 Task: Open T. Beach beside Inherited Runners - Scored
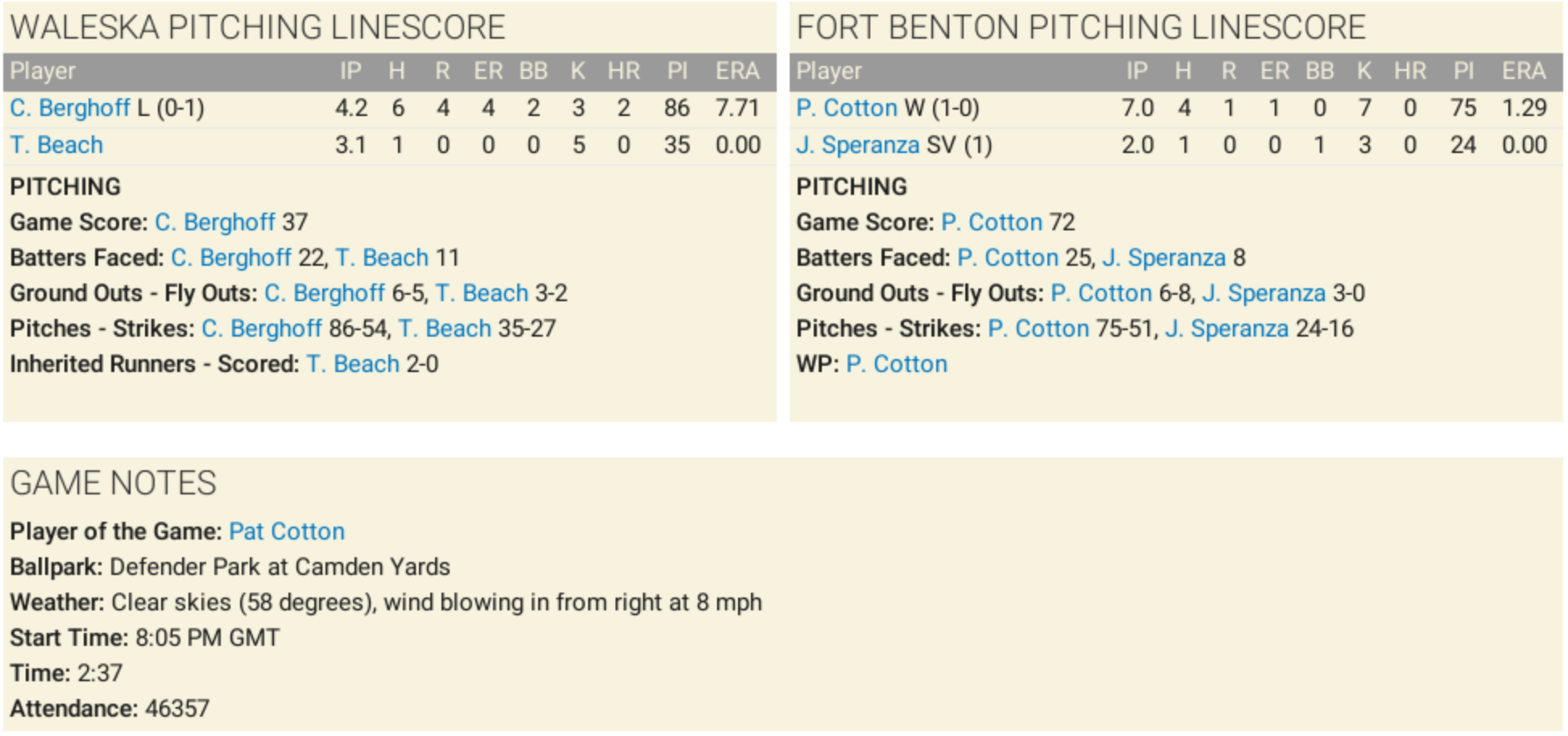pyautogui.click(x=353, y=364)
